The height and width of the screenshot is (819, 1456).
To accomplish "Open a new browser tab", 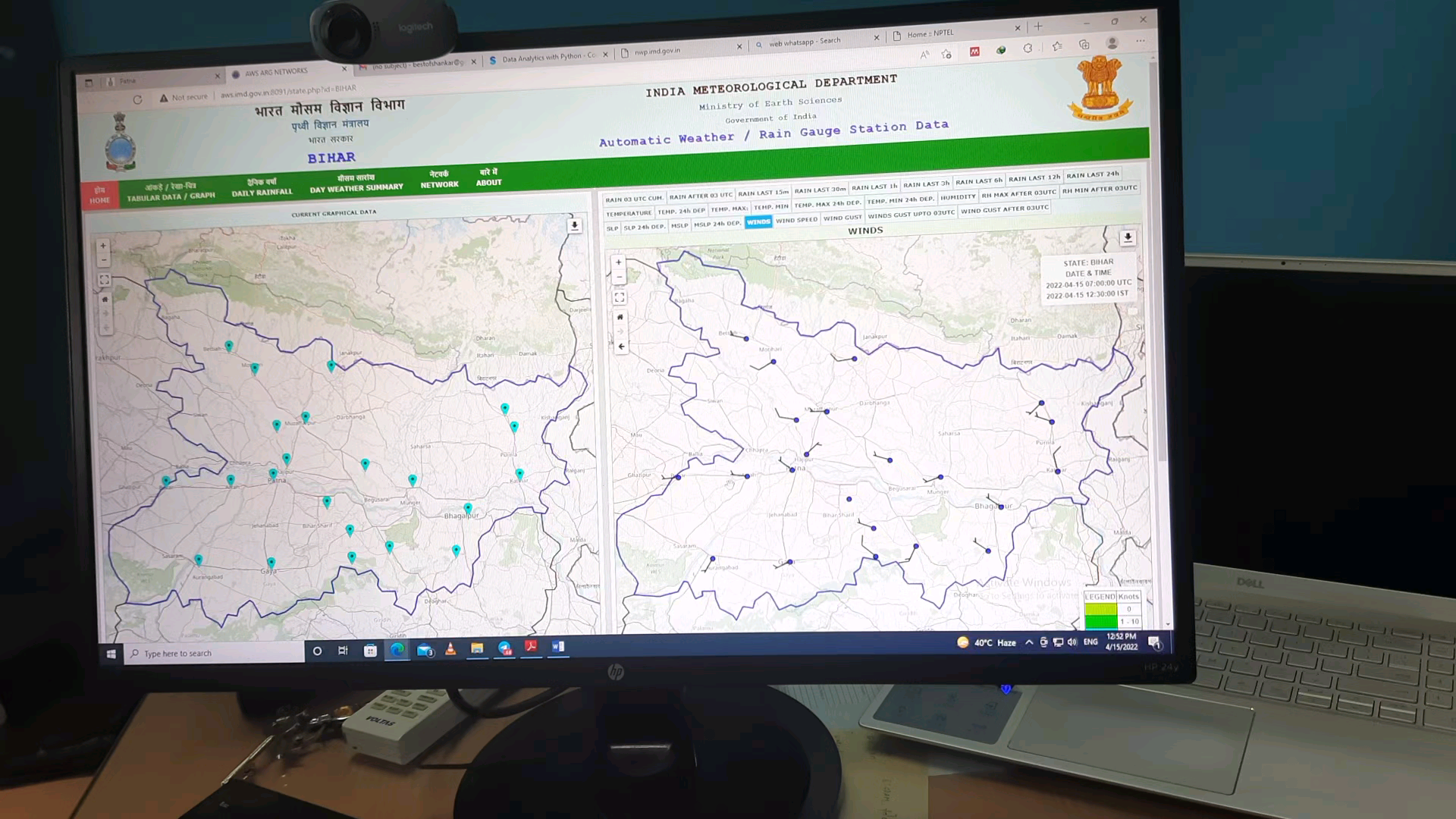I will coord(1038,26).
